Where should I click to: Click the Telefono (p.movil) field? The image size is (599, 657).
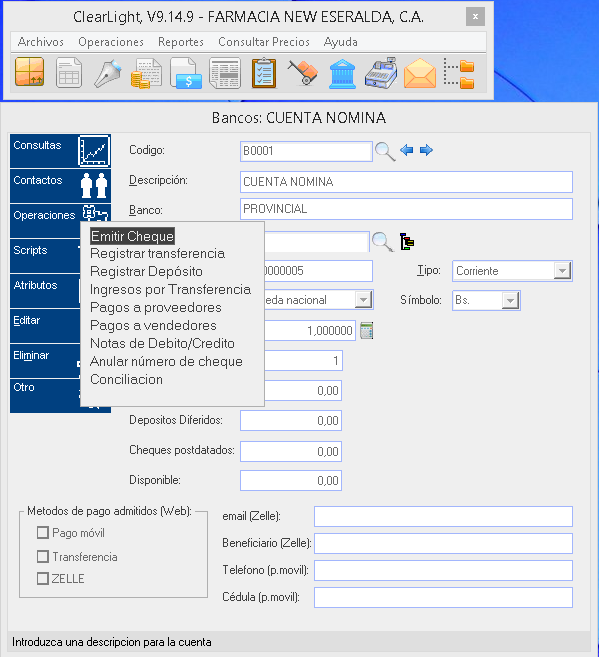(443, 570)
